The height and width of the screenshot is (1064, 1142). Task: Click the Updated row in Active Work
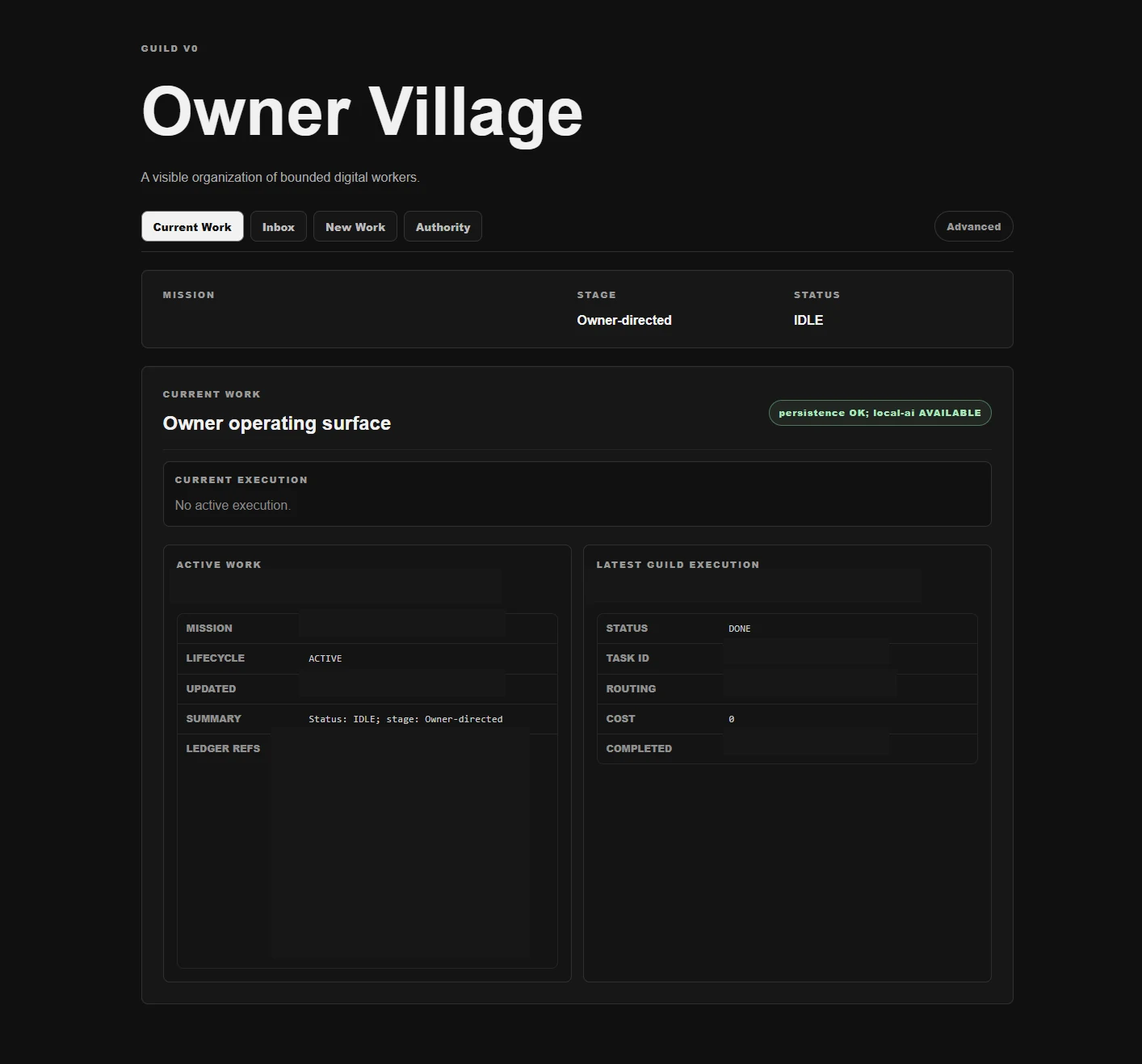(x=367, y=689)
